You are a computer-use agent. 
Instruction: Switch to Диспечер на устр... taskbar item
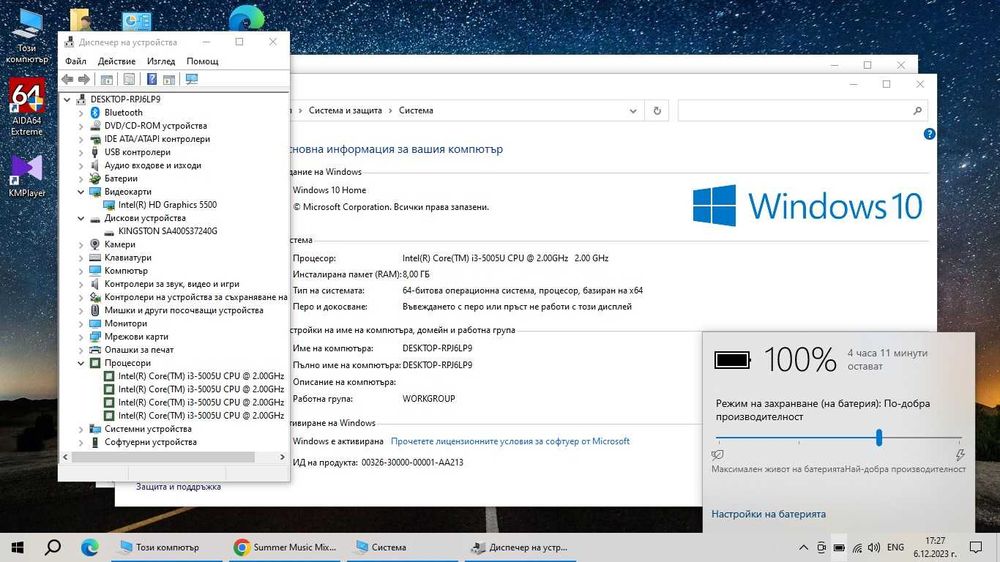tap(520, 547)
